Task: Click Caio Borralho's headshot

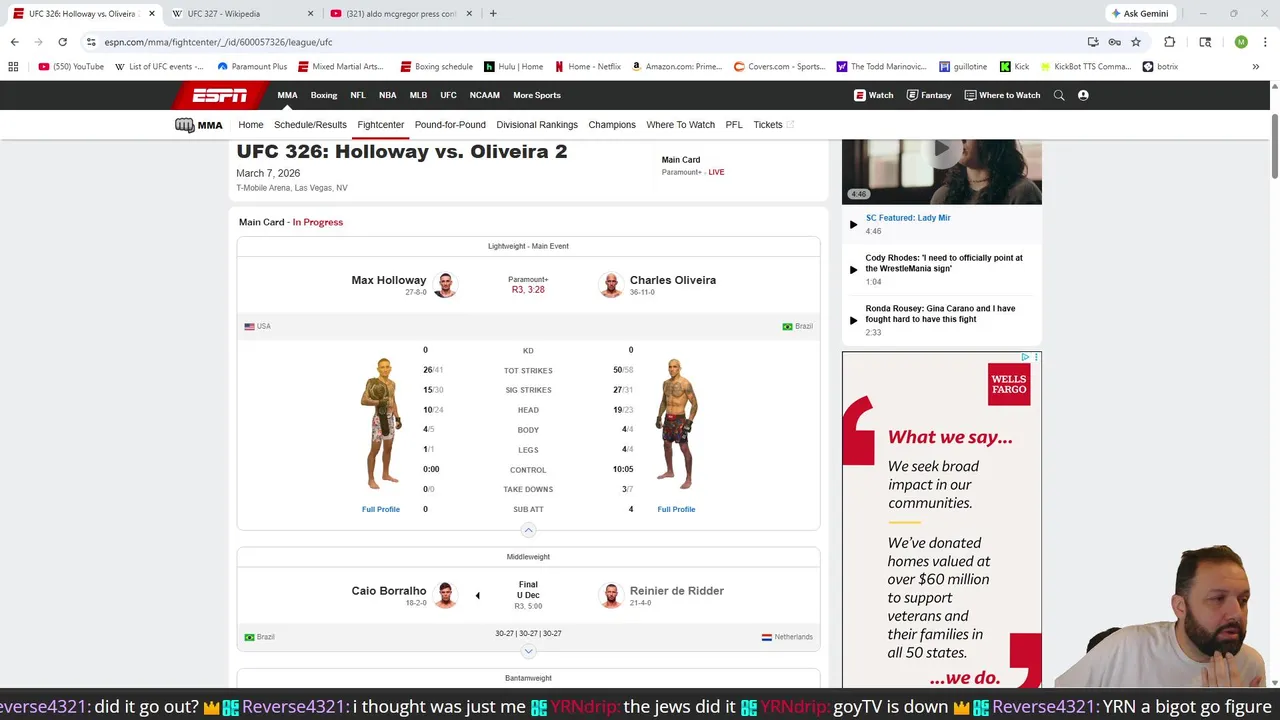Action: click(x=445, y=595)
